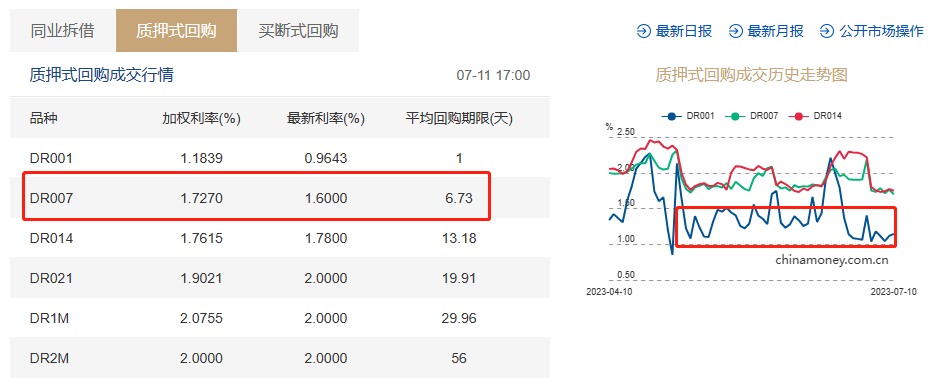Open the 公开市场操作 link

pos(882,31)
